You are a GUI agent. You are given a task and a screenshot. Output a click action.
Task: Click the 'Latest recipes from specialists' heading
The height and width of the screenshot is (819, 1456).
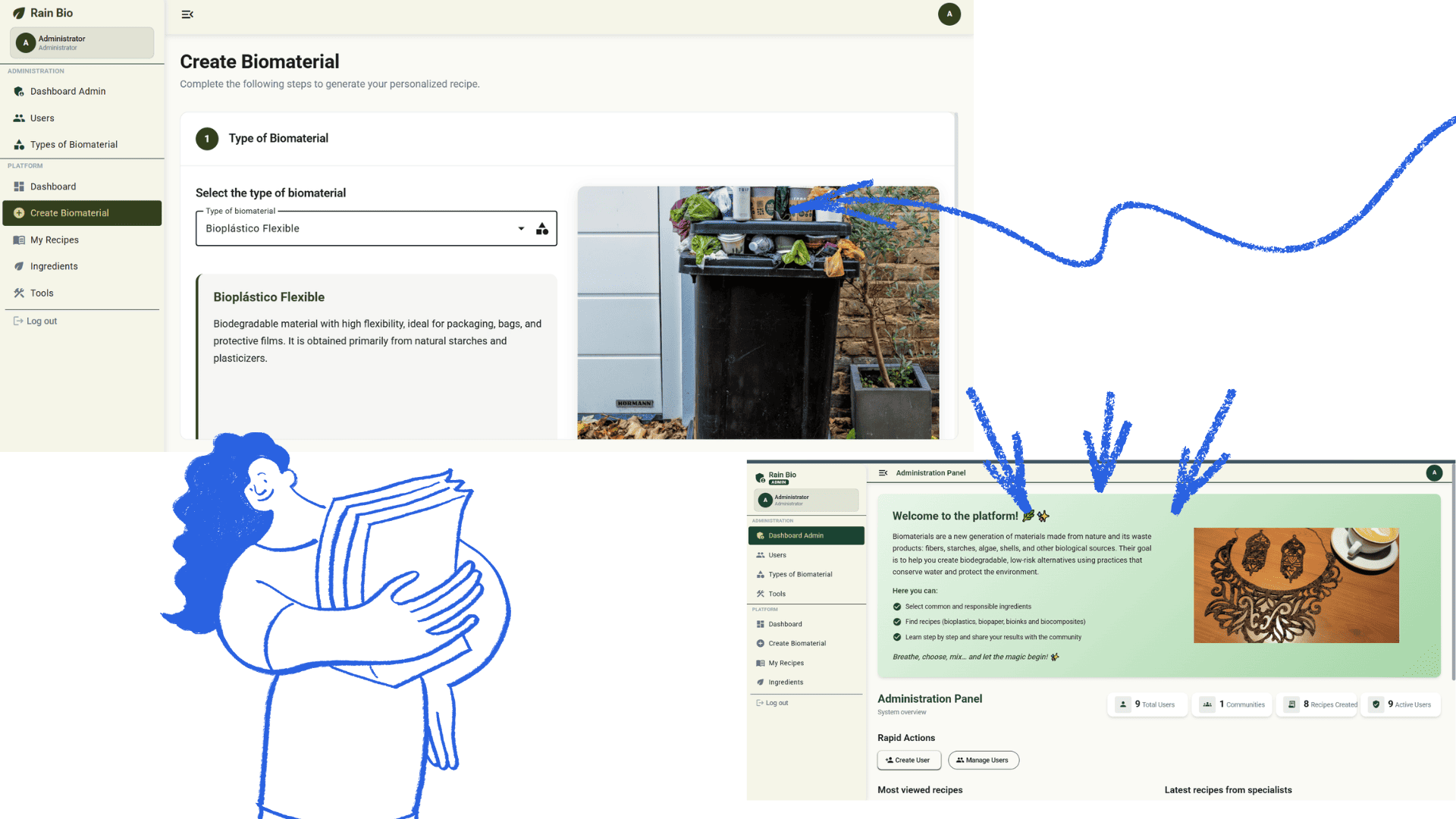pos(1228,790)
